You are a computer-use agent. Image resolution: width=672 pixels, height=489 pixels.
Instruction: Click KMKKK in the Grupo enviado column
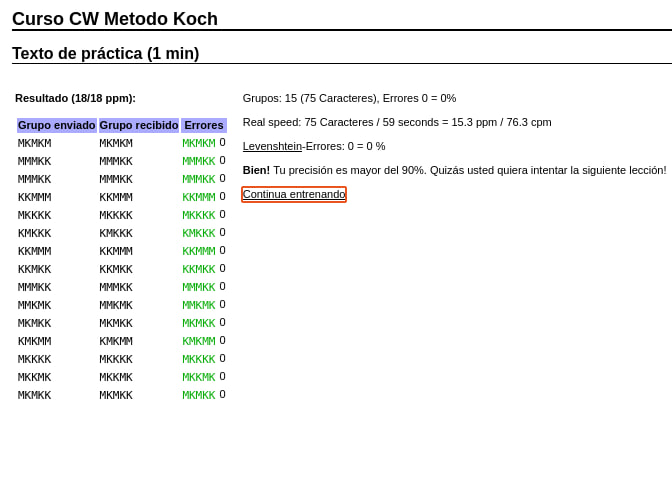coord(34,233)
